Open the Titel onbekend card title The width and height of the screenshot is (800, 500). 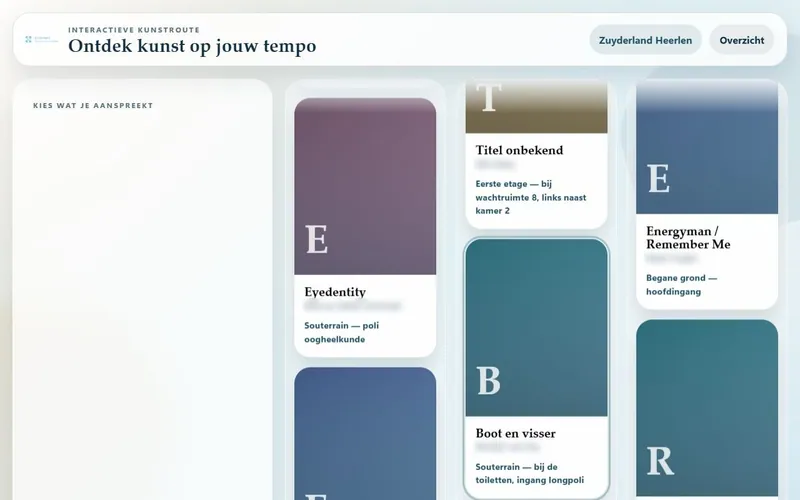519,150
